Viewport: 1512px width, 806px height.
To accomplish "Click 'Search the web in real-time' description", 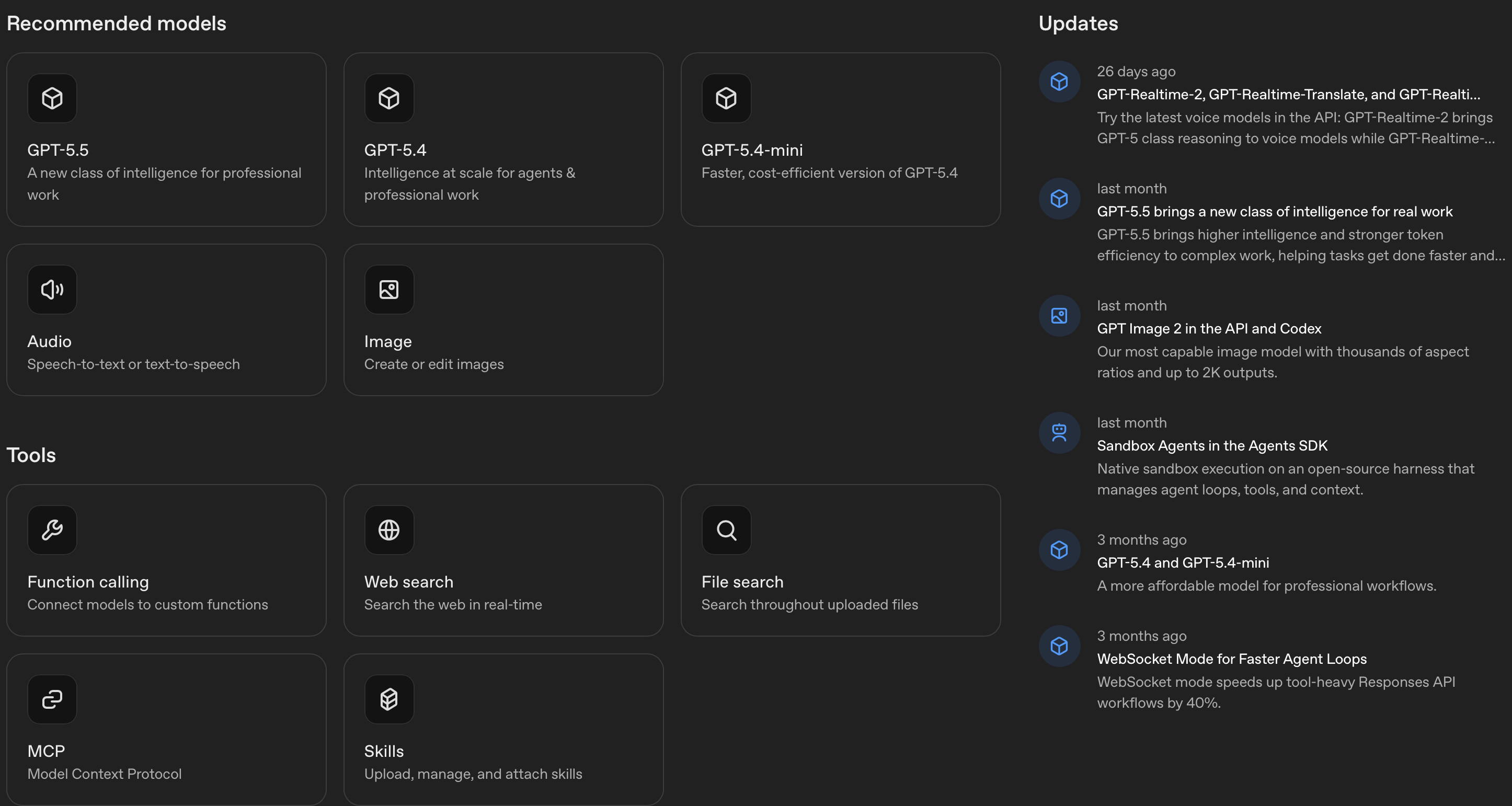I will (453, 605).
